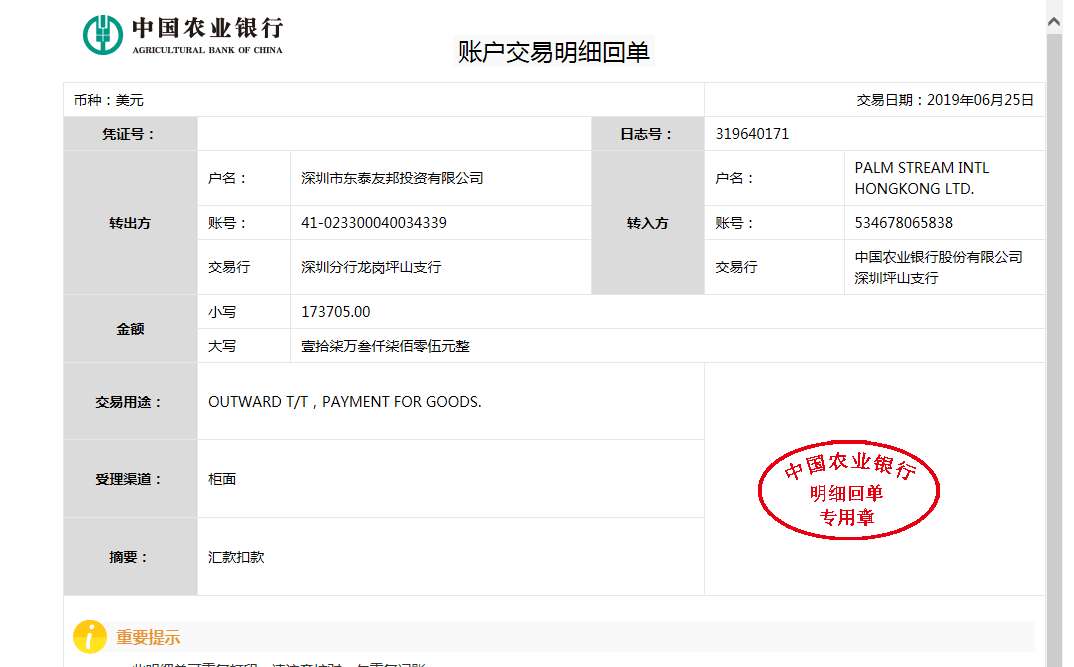1074x667 pixels.
Task: Click the 日志号 label cell
Action: [648, 134]
